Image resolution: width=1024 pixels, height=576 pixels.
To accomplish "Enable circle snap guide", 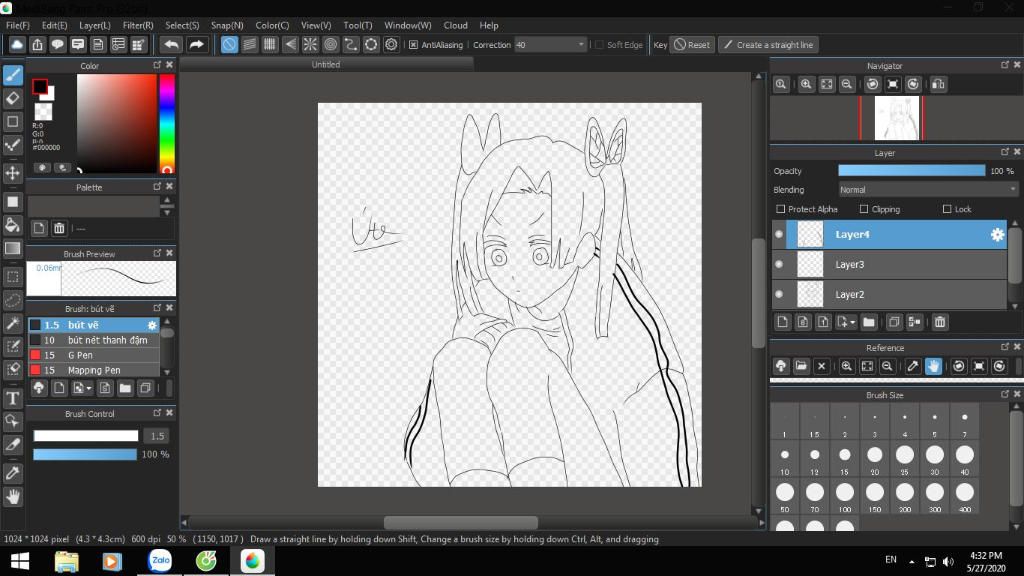I will [330, 44].
